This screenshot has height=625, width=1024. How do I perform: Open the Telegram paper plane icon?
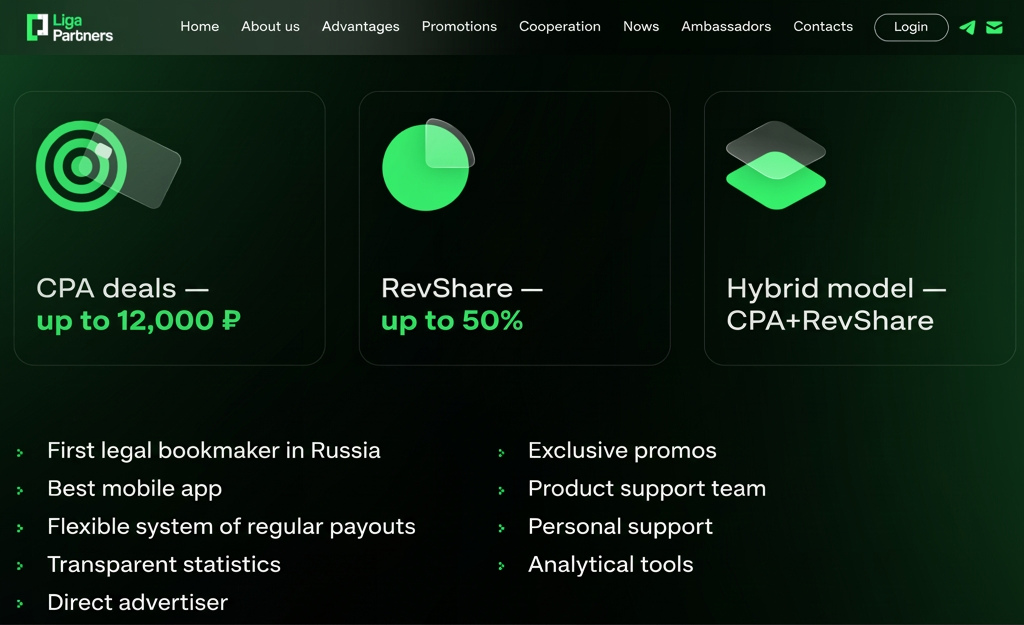(967, 27)
